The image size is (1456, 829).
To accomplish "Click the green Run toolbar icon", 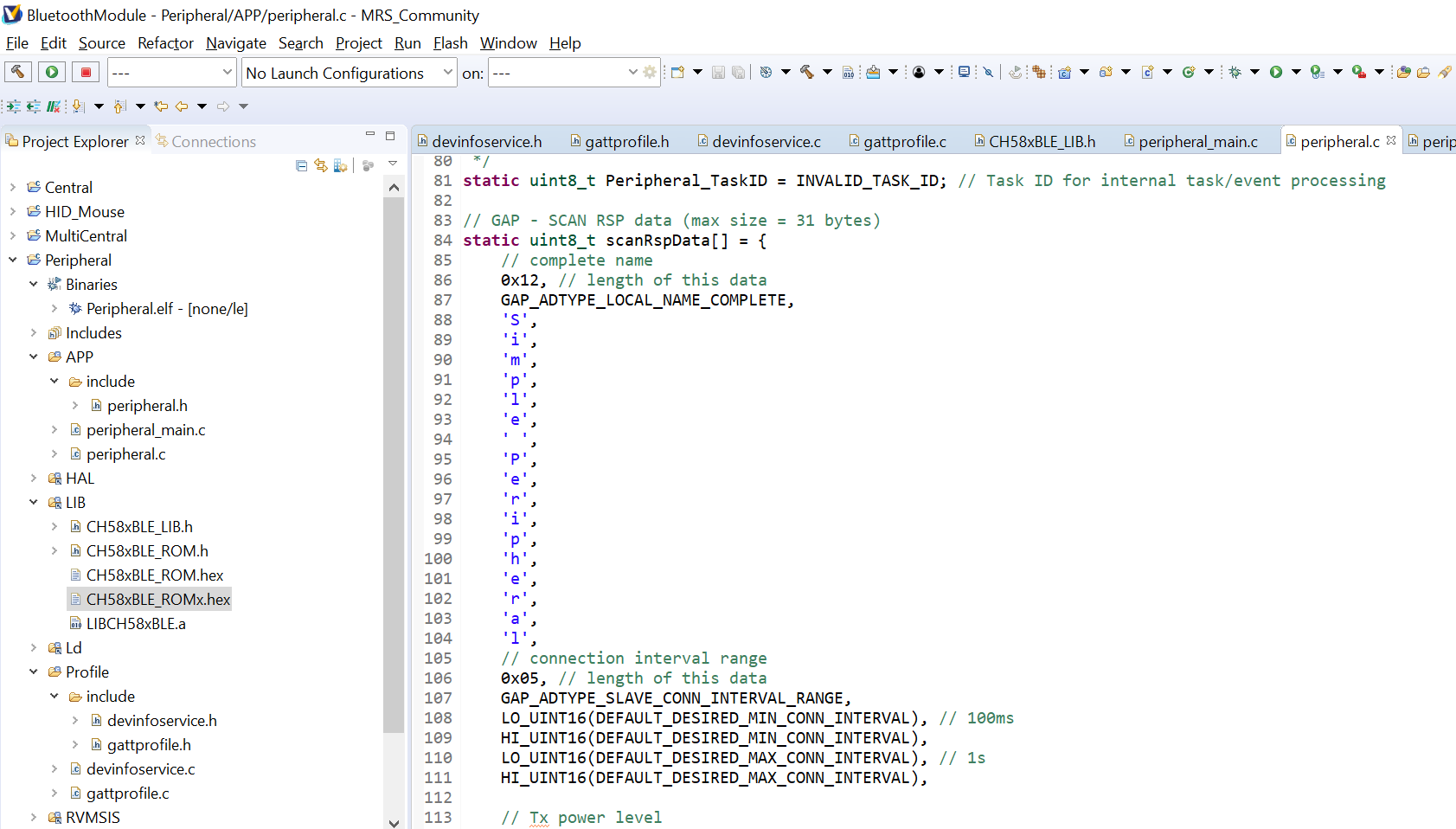I will click(x=1276, y=73).
